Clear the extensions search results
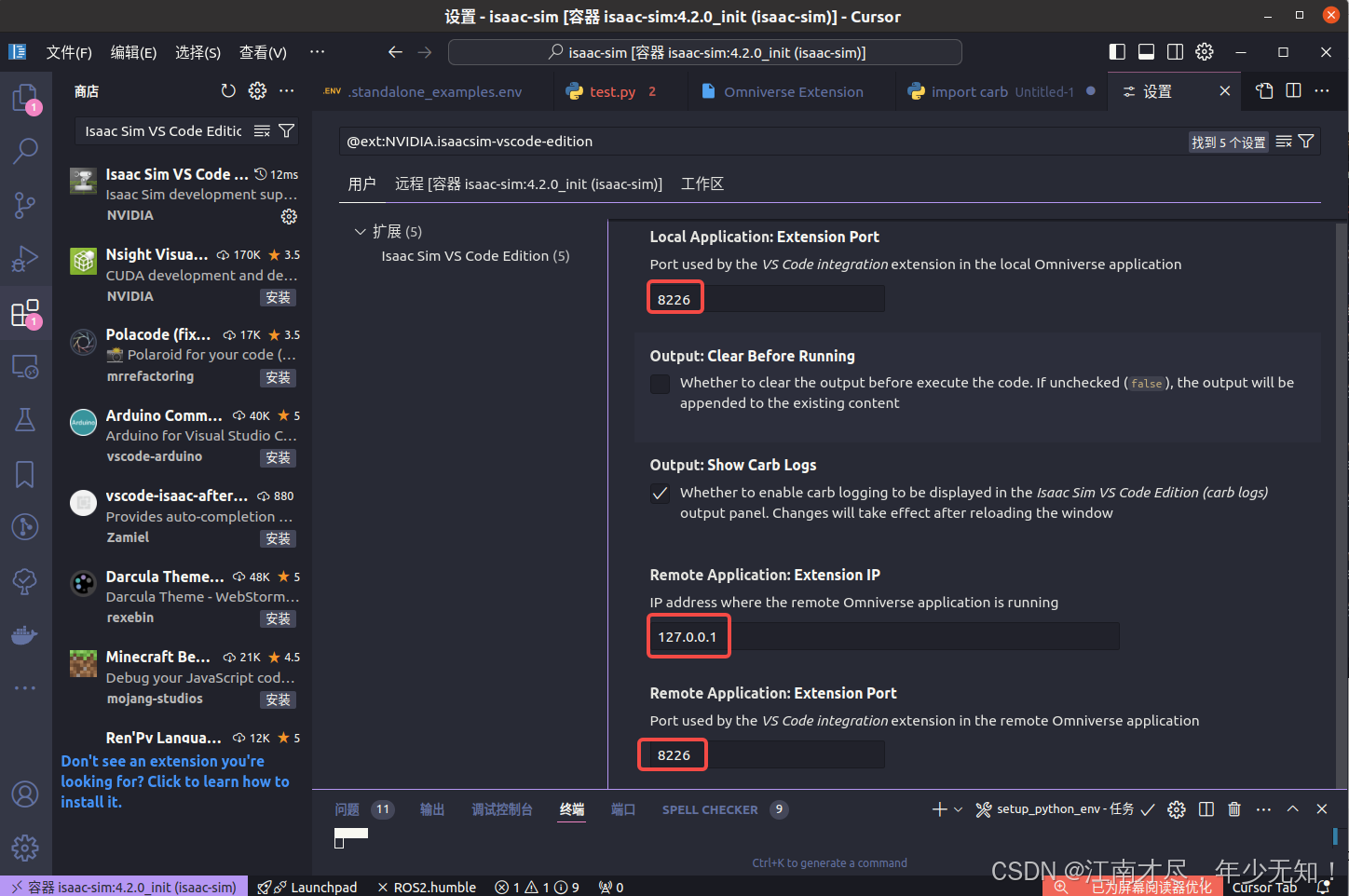The height and width of the screenshot is (896, 1349). (x=263, y=131)
